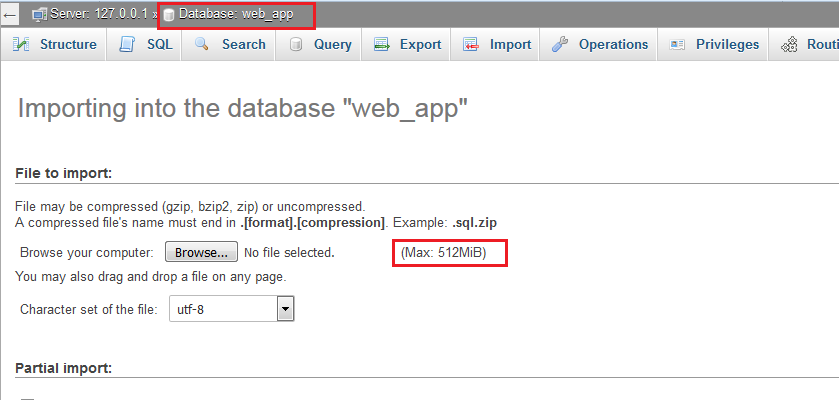Image resolution: width=839 pixels, height=400 pixels.
Task: Go to the Export tab
Action: tap(406, 44)
